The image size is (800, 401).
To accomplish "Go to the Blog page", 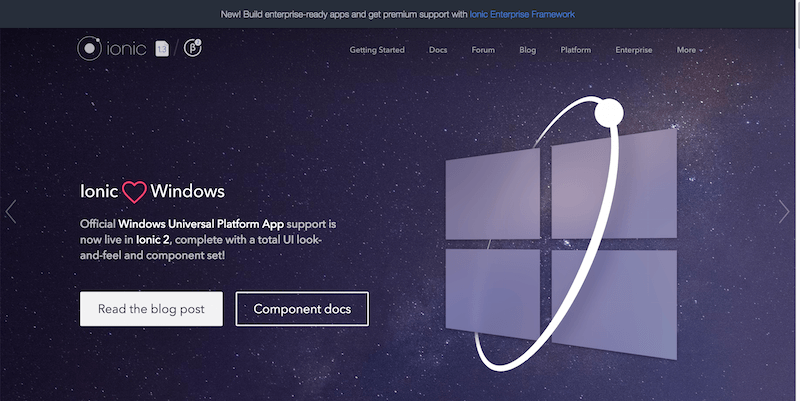I will point(528,50).
